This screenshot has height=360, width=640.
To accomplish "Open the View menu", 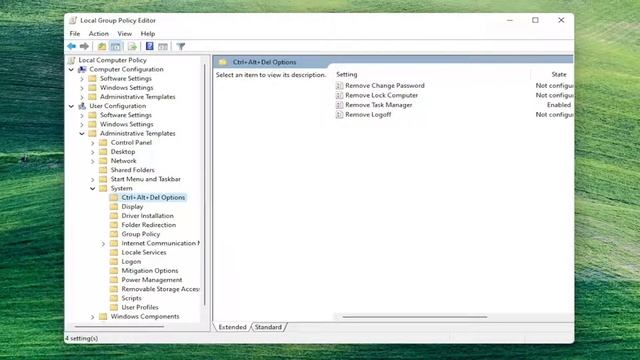I will point(124,33).
